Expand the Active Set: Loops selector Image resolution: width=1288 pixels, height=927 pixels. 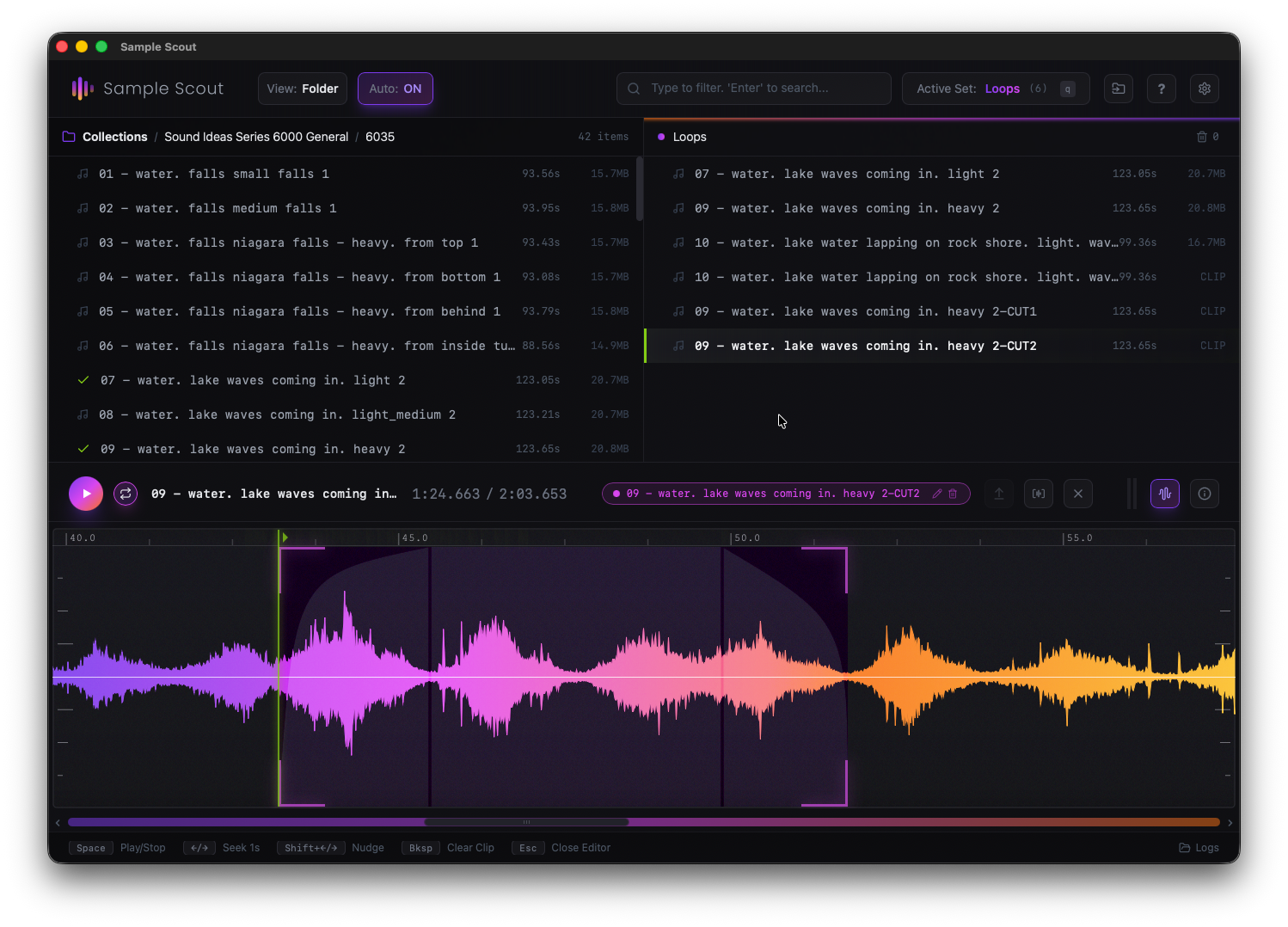coord(995,89)
